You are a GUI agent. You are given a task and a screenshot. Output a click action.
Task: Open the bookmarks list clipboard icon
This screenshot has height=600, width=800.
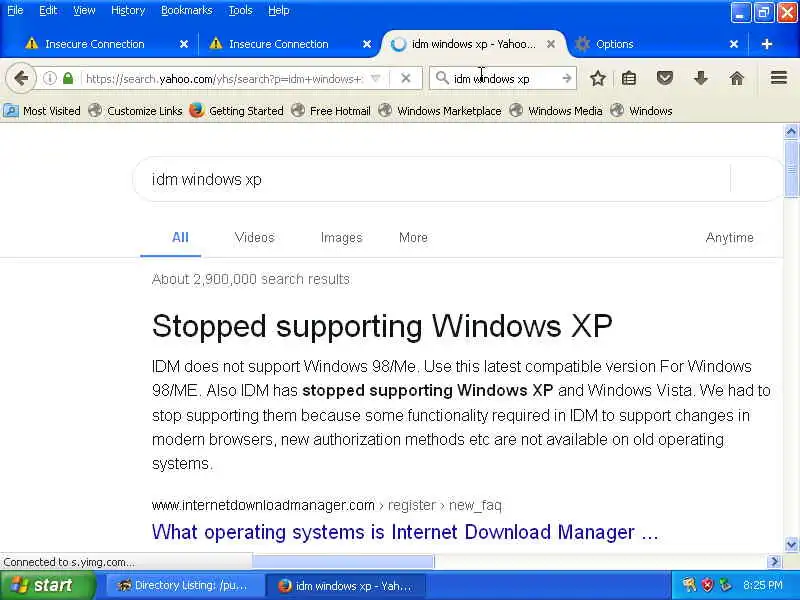(629, 78)
